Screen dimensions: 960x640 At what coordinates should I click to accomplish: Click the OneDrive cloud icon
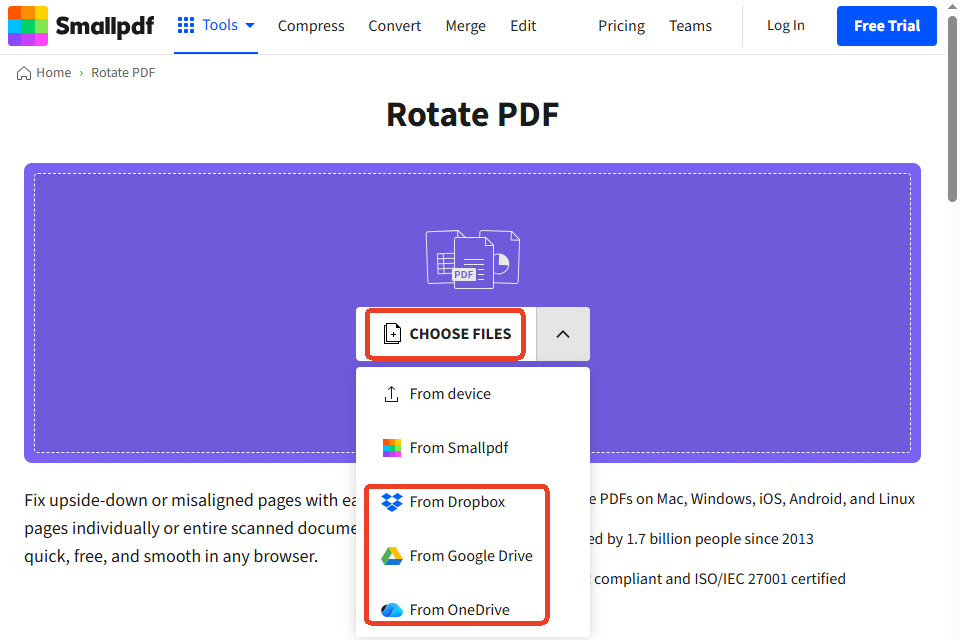[392, 609]
